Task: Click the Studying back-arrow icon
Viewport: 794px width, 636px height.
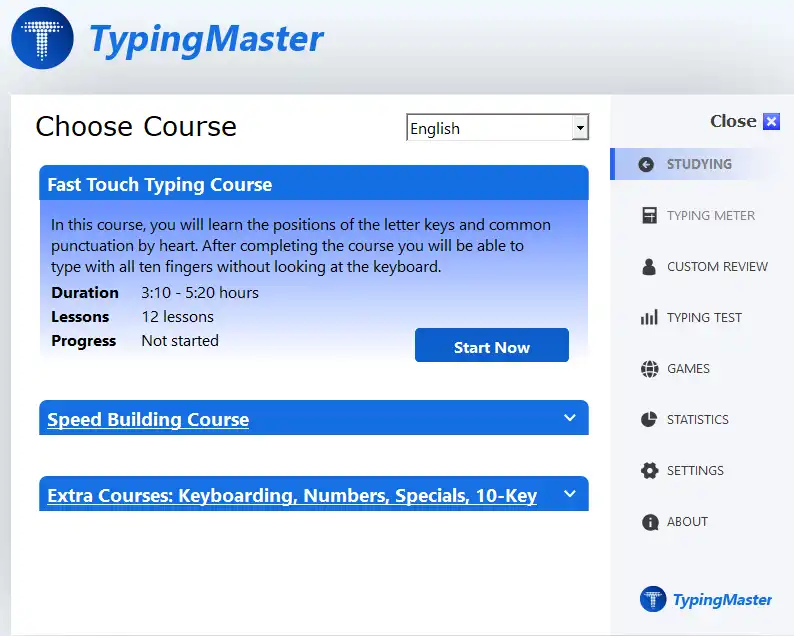Action: coord(646,164)
